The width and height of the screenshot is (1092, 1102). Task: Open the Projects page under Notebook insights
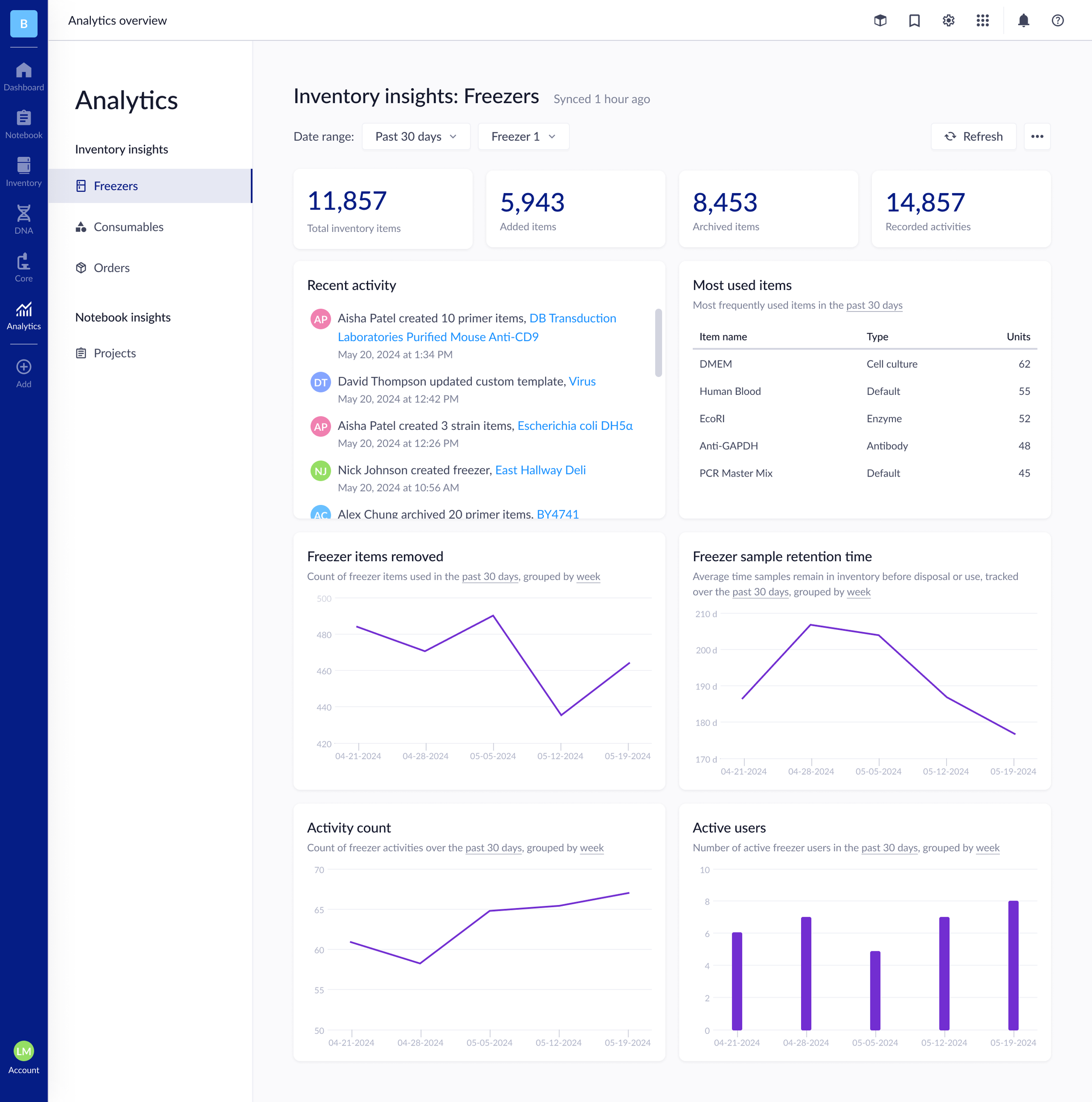click(114, 352)
